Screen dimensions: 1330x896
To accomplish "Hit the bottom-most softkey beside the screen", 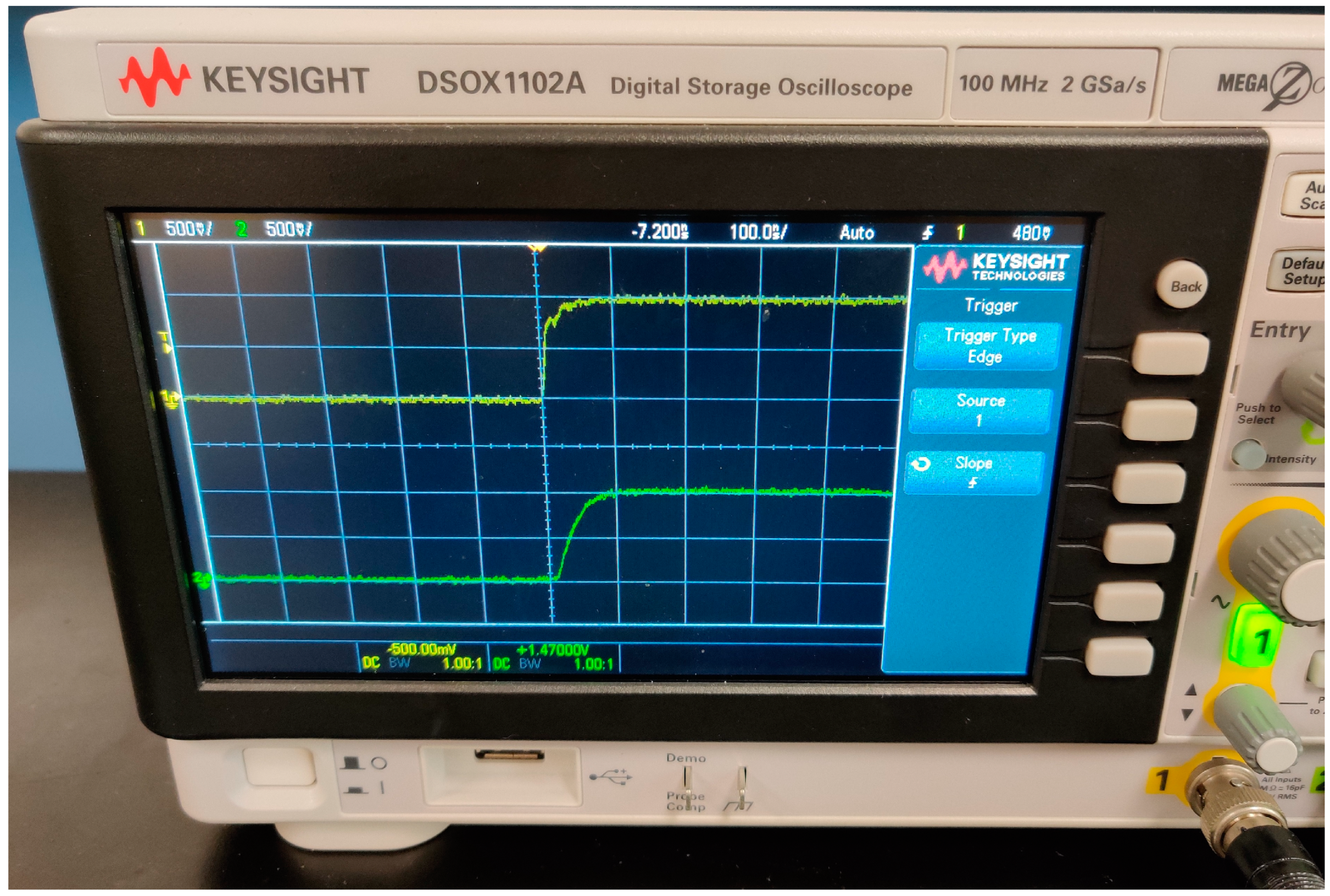I will click(x=1119, y=656).
